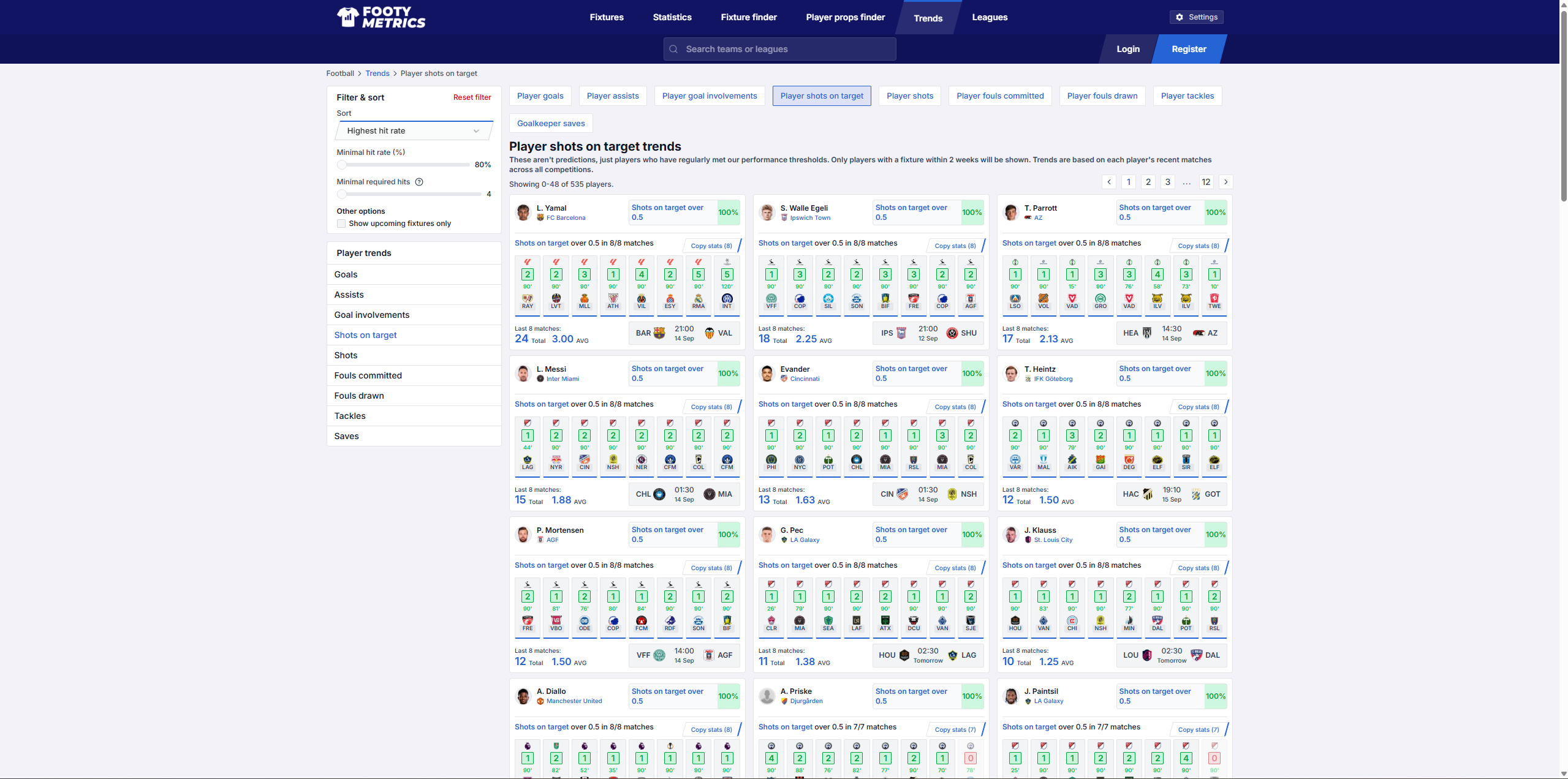Copy stats for J. Paintsil
Viewport: 1568px width, 779px height.
pyautogui.click(x=1199, y=729)
